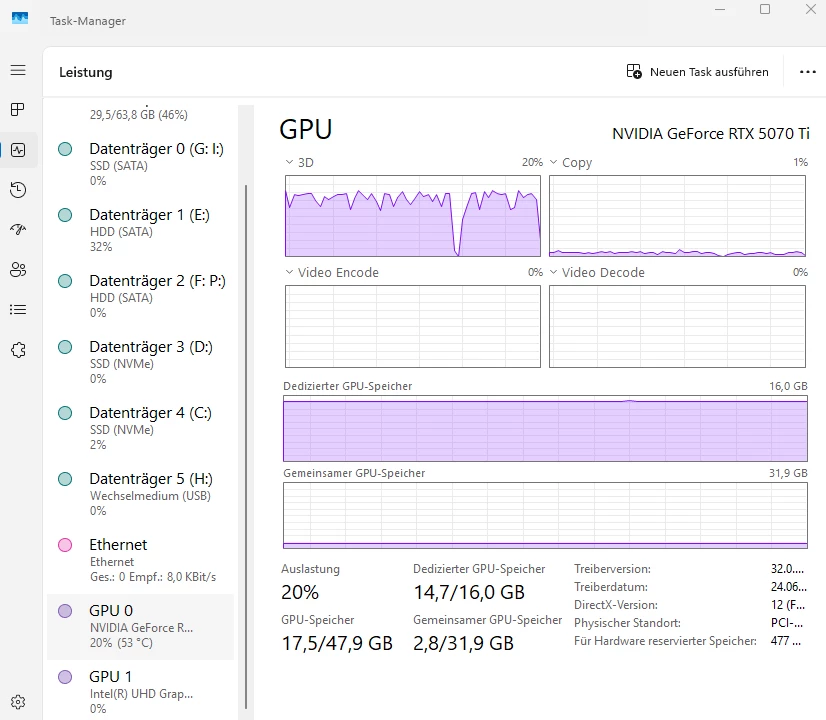
Task: Open the Services puzzle icon
Action: click(x=18, y=350)
